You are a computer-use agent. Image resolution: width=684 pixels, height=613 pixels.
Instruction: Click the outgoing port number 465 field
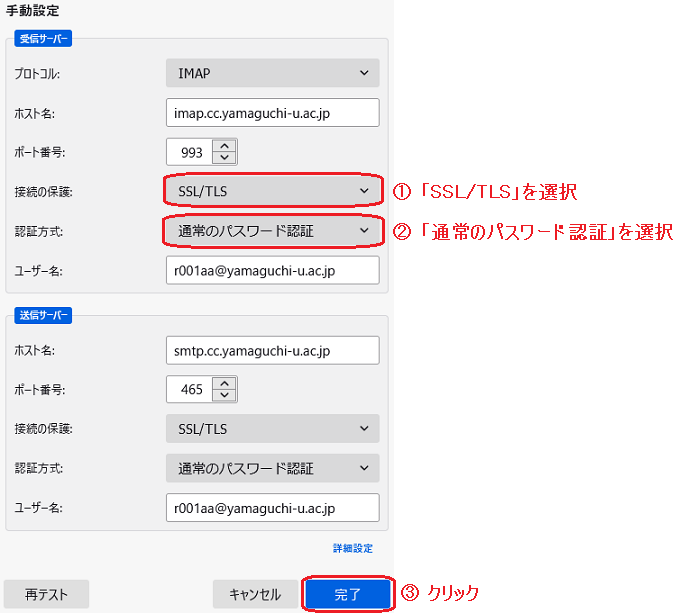(x=189, y=389)
